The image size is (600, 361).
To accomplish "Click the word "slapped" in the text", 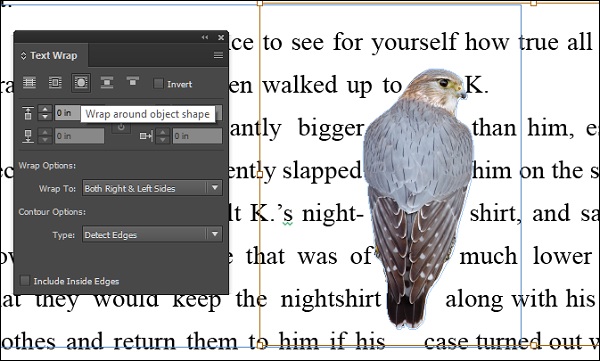I will 322,171.
